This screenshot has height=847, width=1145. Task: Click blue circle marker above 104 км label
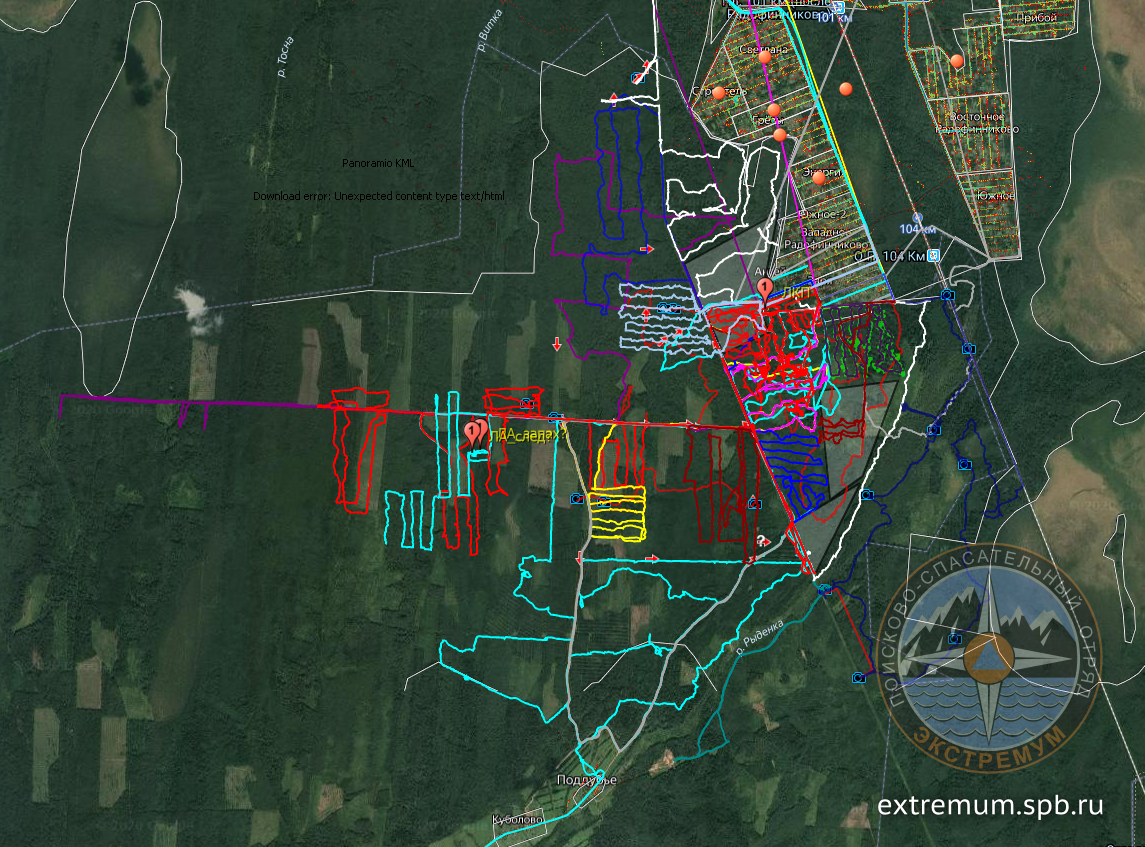[918, 218]
